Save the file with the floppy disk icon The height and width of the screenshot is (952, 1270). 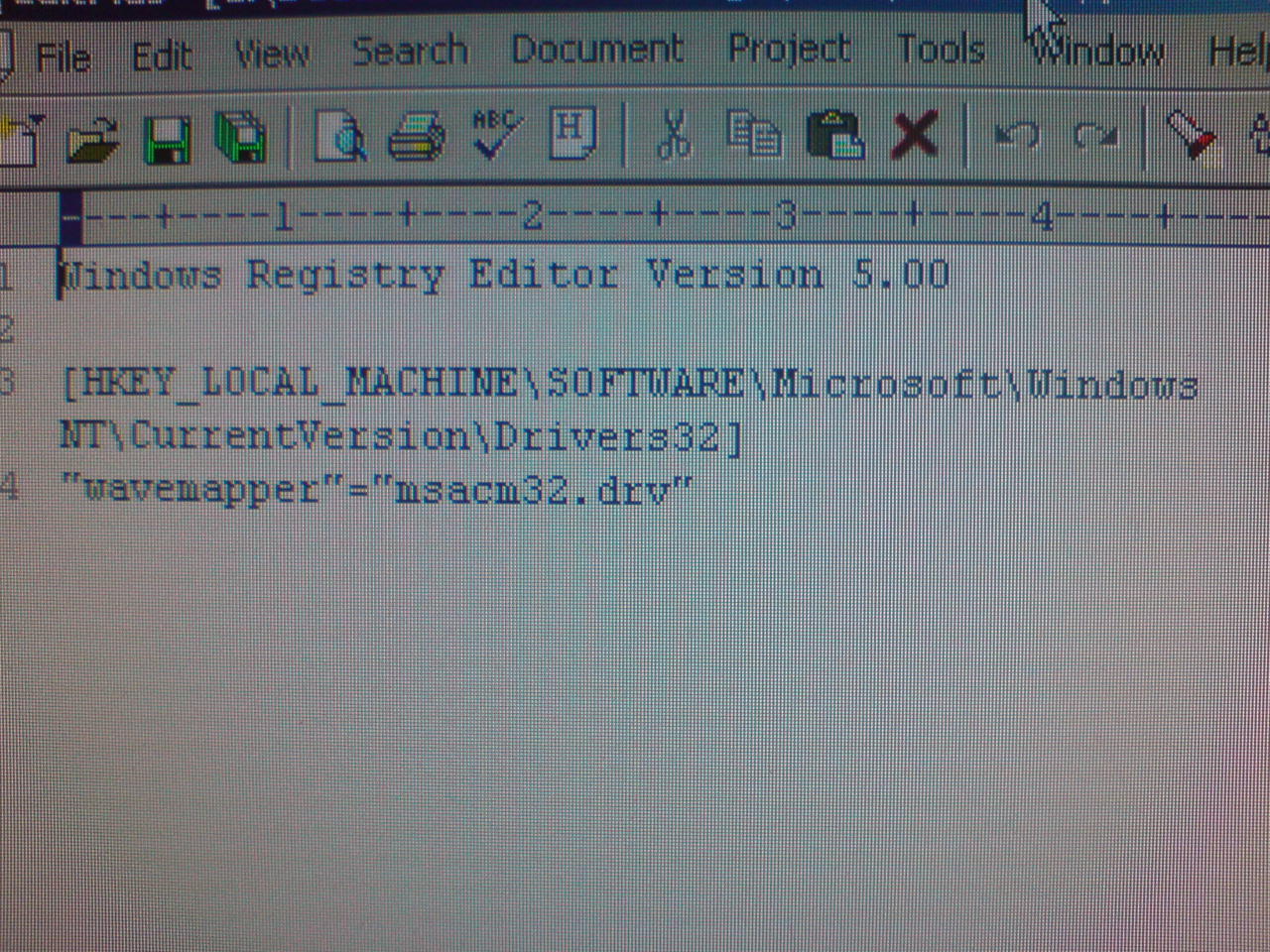(168, 138)
